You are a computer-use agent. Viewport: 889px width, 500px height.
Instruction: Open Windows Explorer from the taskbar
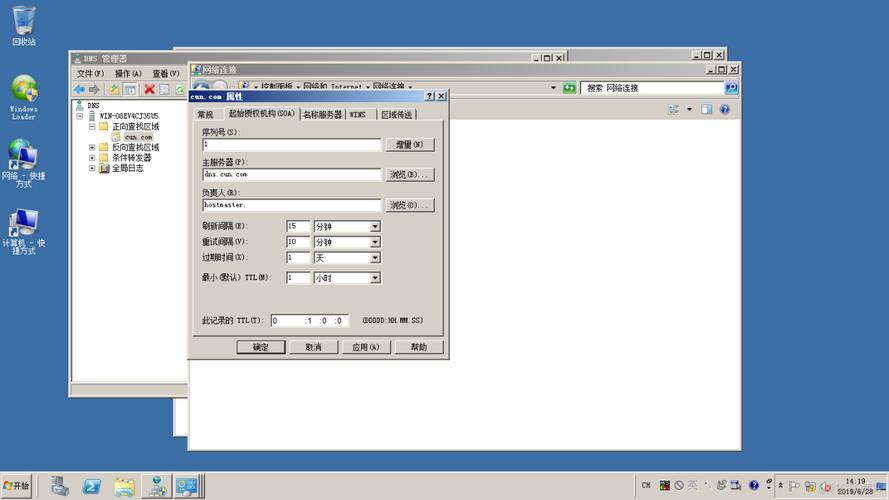tap(124, 486)
